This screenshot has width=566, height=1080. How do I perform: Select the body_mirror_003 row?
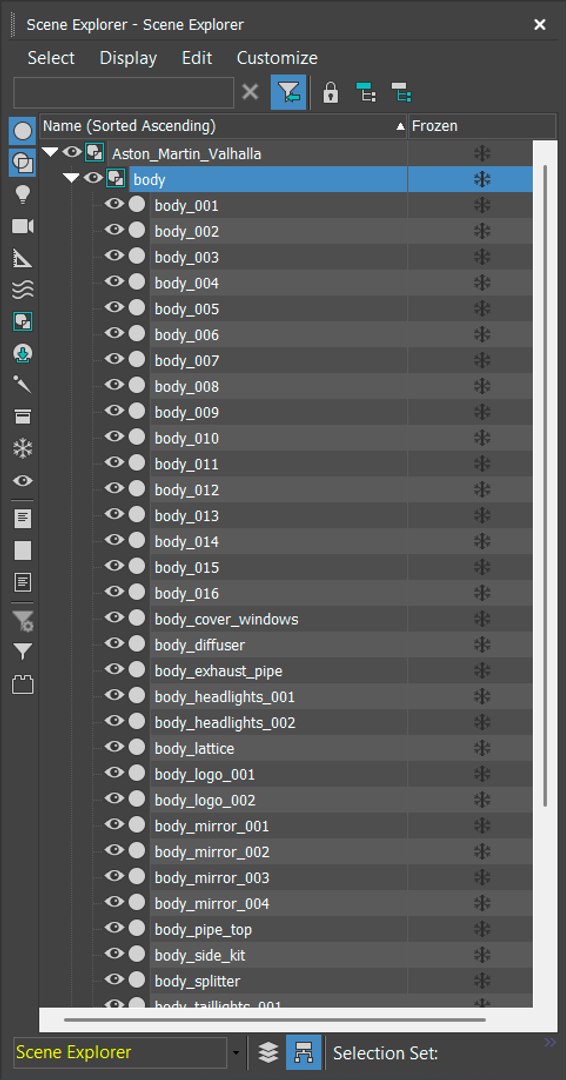[x=342, y=878]
